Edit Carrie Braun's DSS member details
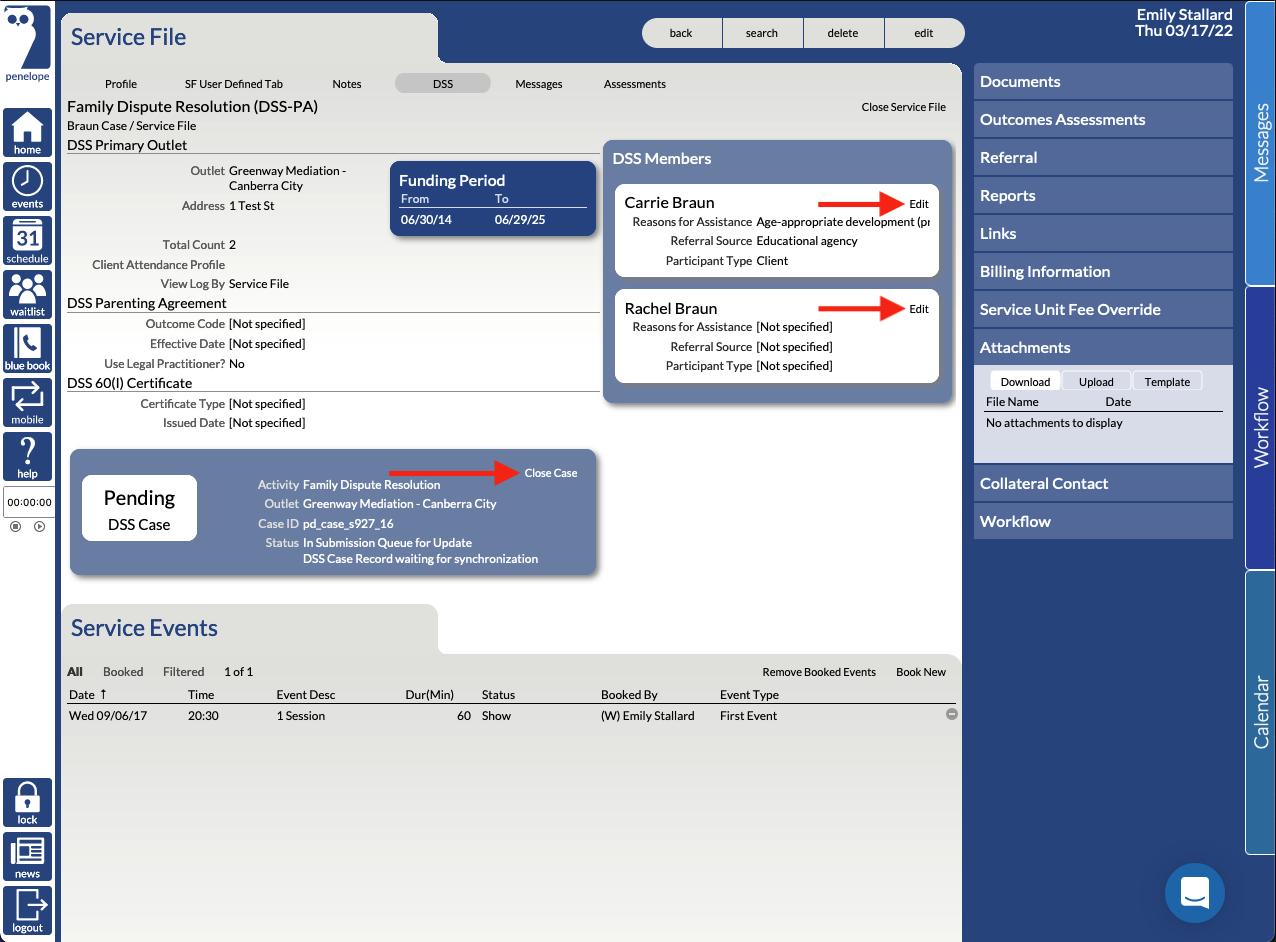 pyautogui.click(x=919, y=204)
